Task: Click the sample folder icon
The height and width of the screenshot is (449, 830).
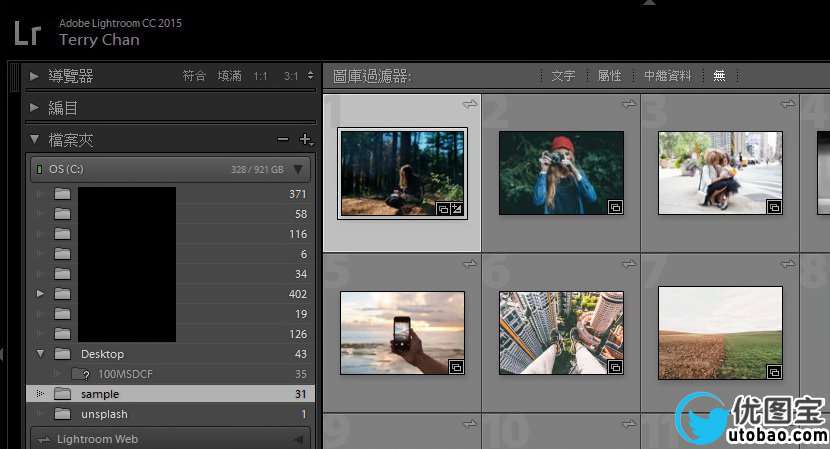Action: (62, 394)
